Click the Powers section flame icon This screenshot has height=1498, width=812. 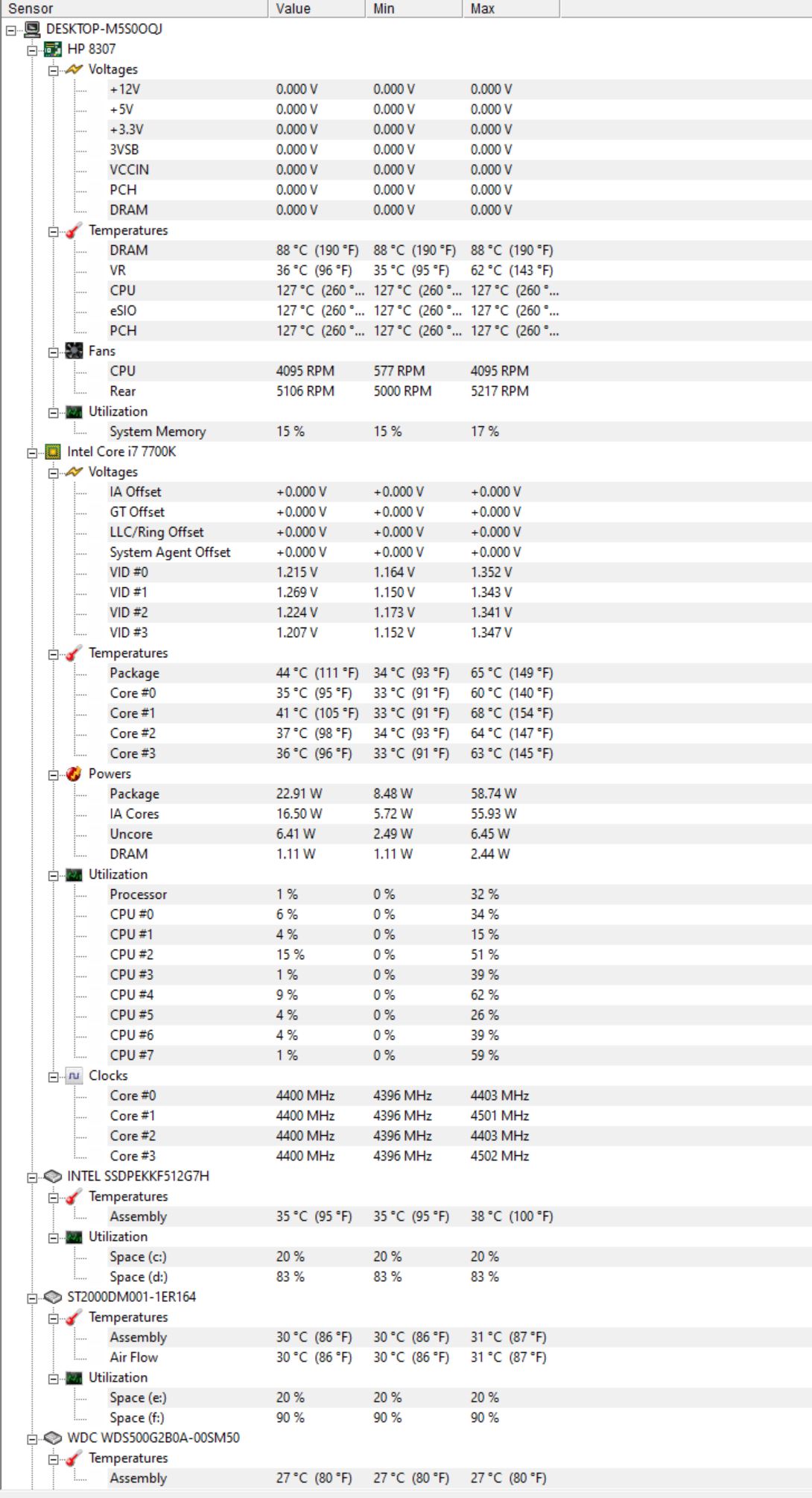tap(74, 774)
